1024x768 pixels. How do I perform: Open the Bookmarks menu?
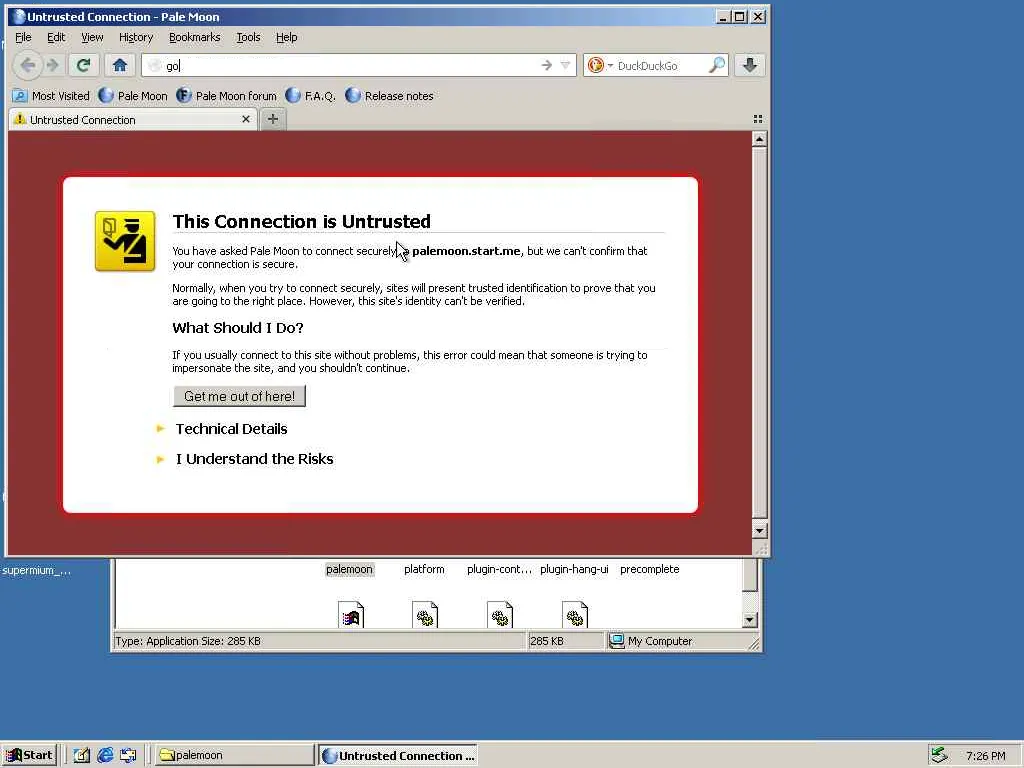[x=195, y=37]
